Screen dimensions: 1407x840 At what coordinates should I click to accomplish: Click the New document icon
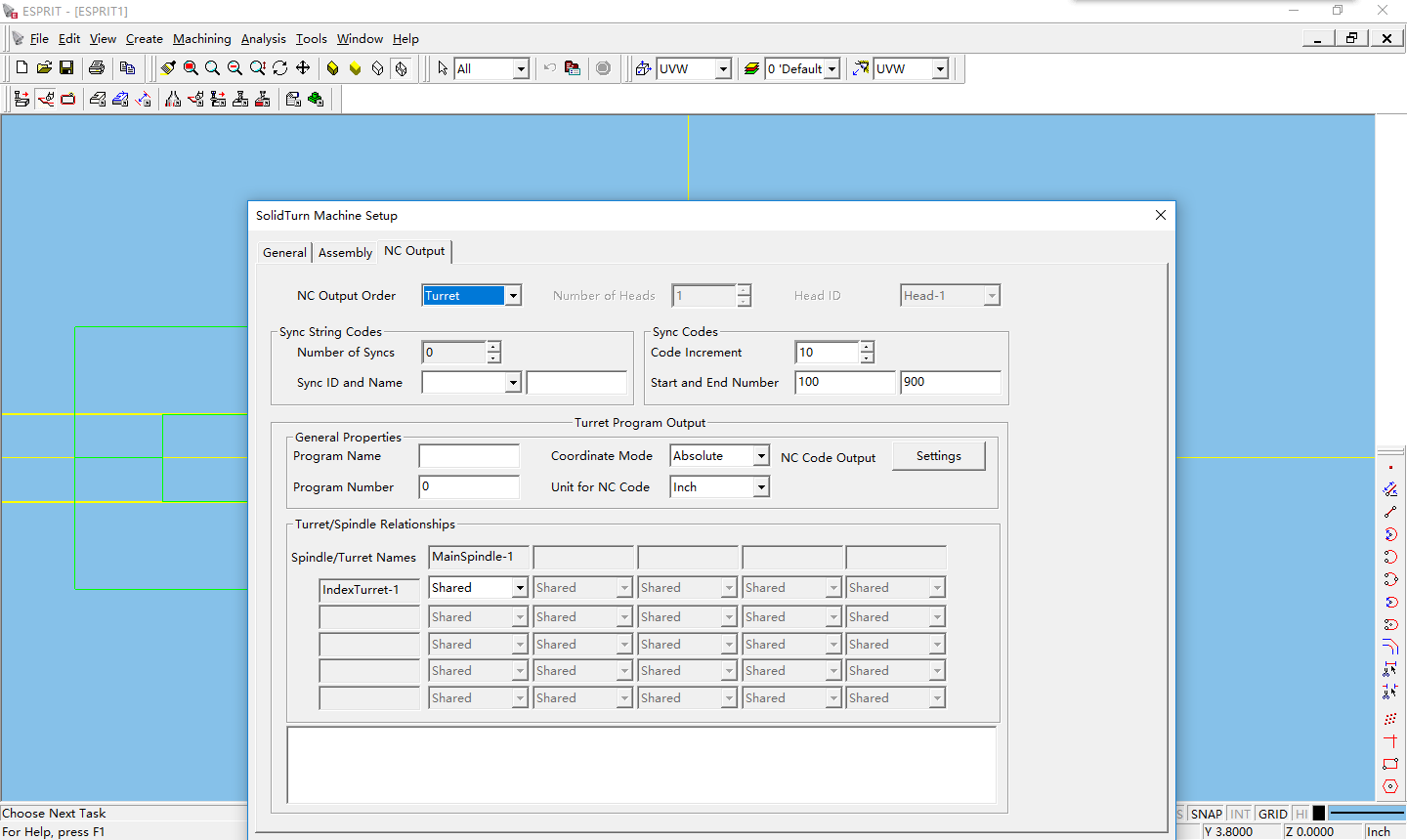[21, 67]
